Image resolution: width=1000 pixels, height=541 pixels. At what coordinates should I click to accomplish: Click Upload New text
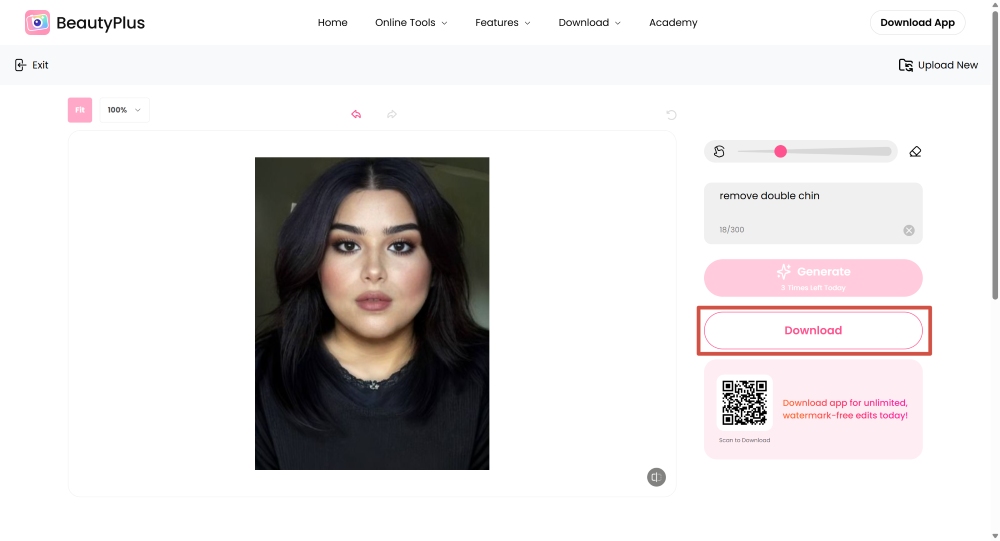tap(948, 65)
